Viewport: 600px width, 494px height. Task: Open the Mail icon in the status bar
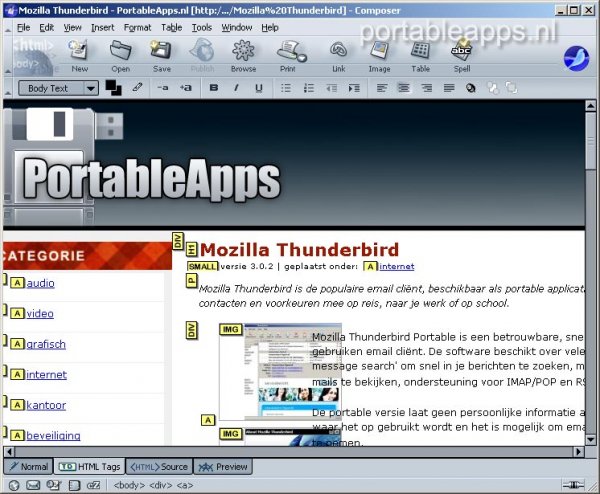pos(33,485)
